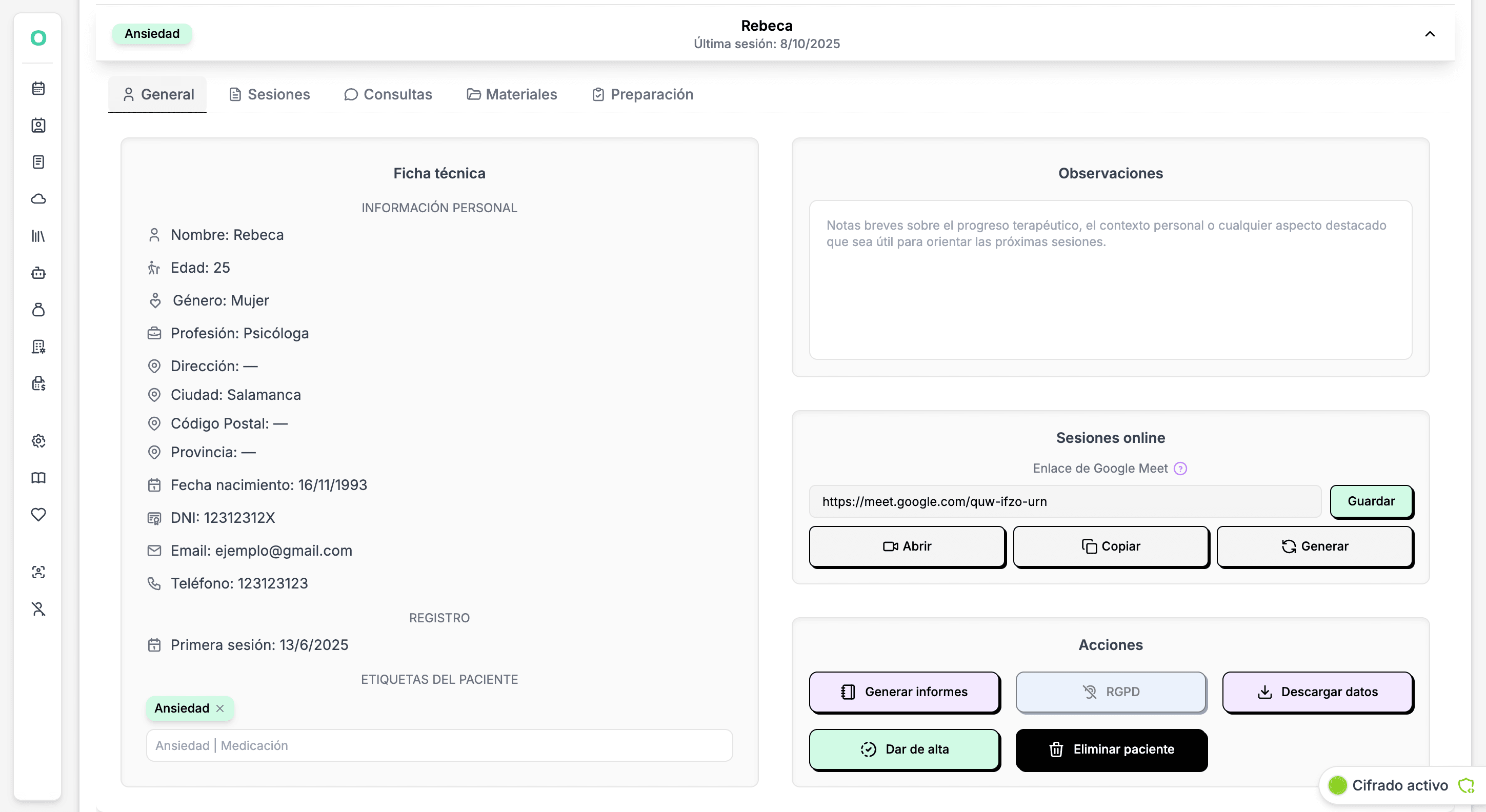The height and width of the screenshot is (812, 1486).
Task: Collapse the Rebeca patient panel chevron
Action: (x=1430, y=33)
